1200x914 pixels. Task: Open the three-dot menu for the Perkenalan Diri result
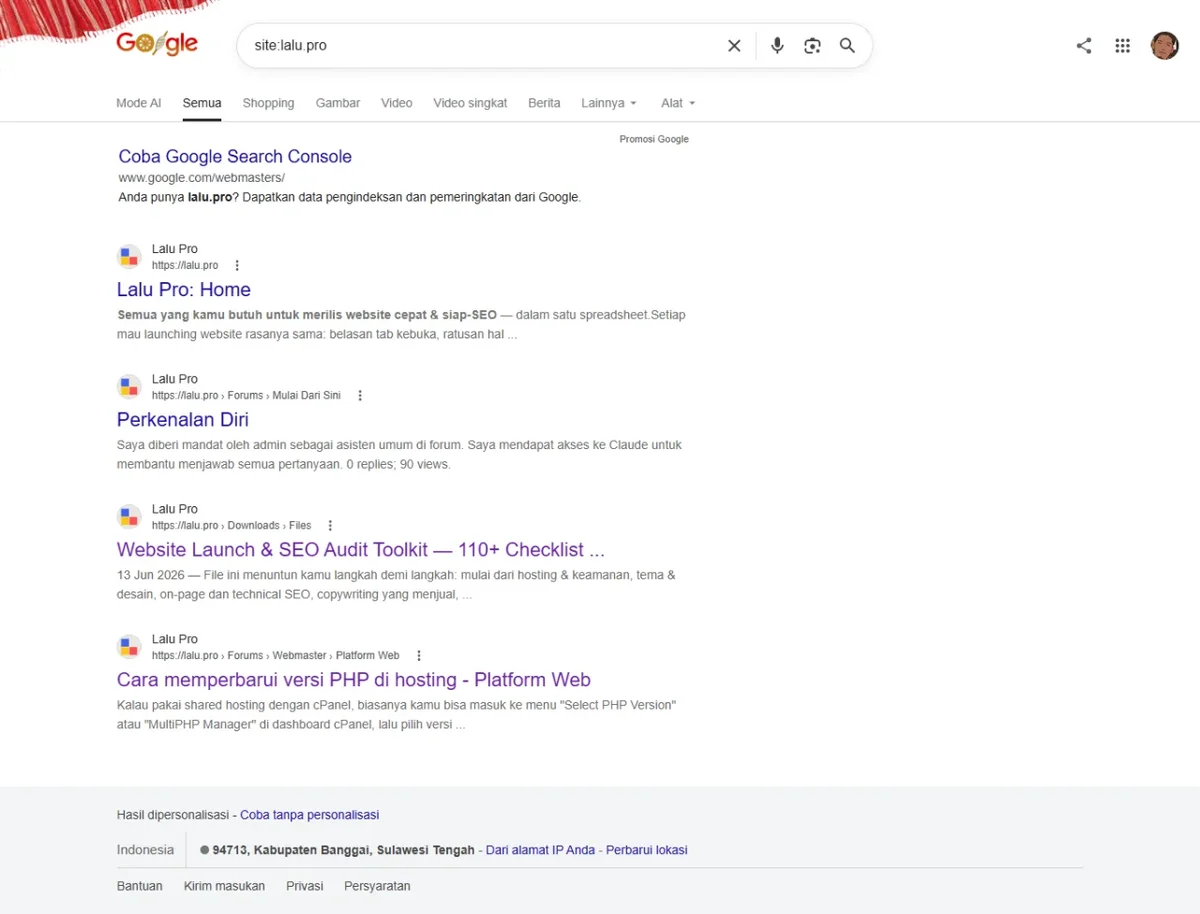pos(360,396)
